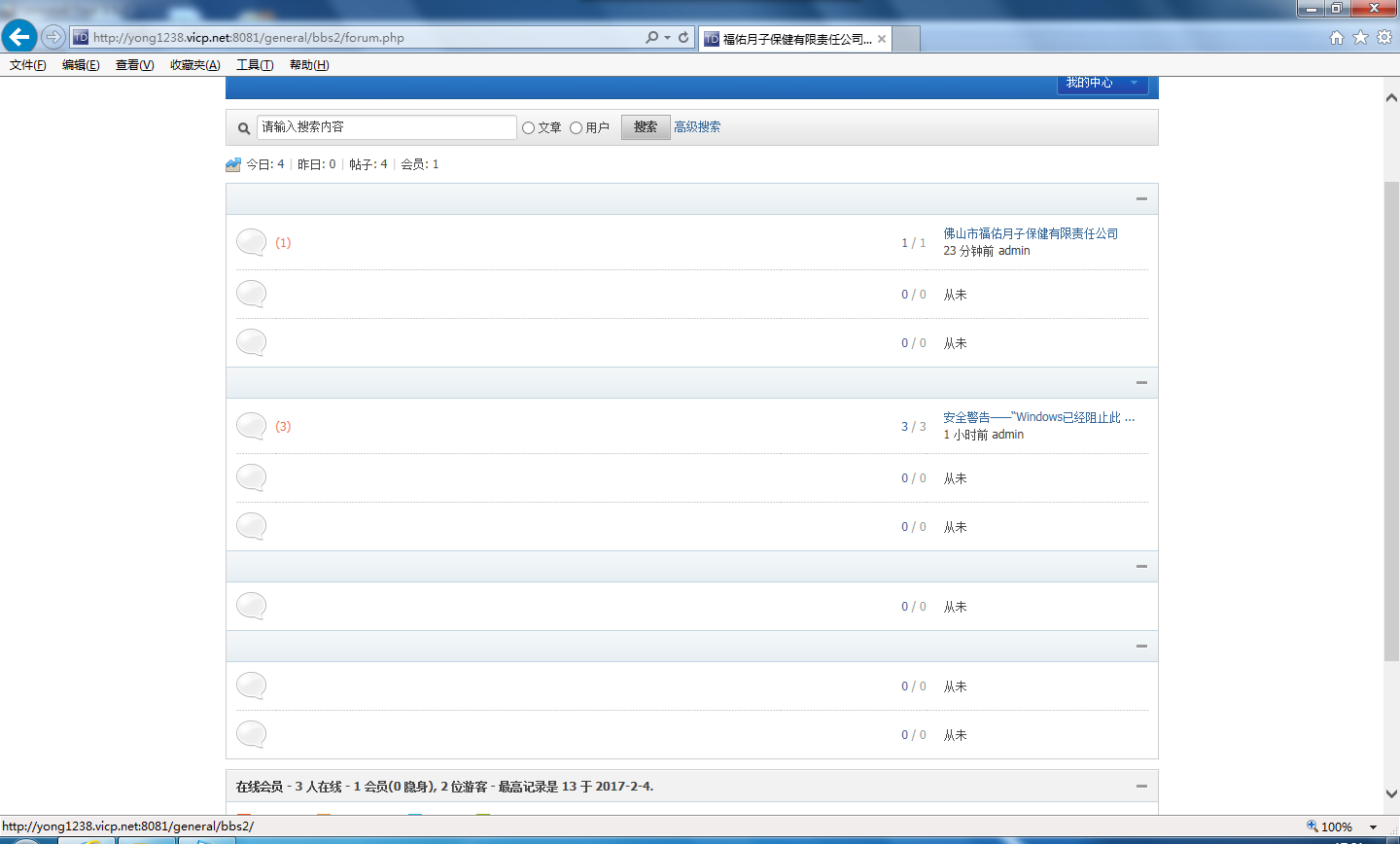Click the browser back arrow button
This screenshot has height=844, width=1400.
pos(19,37)
